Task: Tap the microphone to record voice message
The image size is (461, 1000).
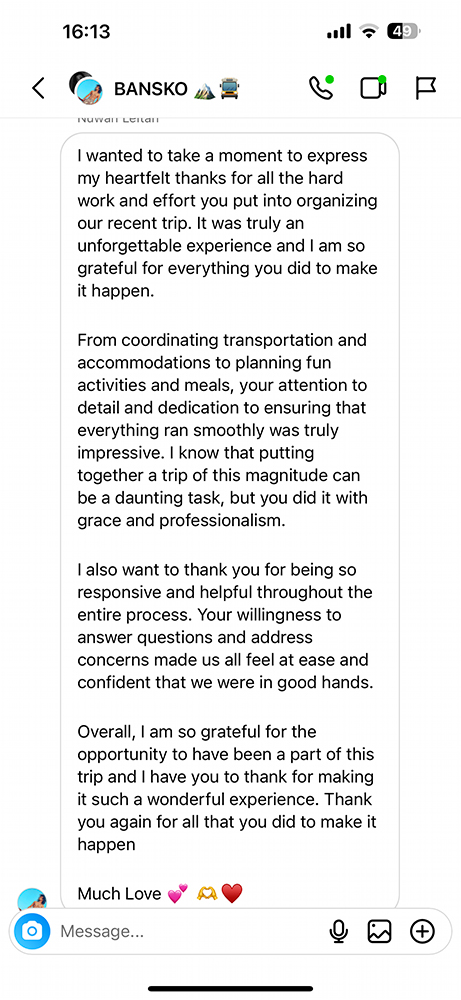Action: coord(339,932)
